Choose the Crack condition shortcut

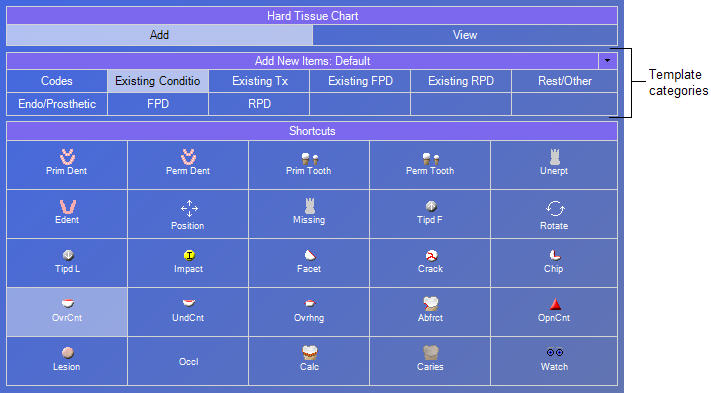point(430,263)
